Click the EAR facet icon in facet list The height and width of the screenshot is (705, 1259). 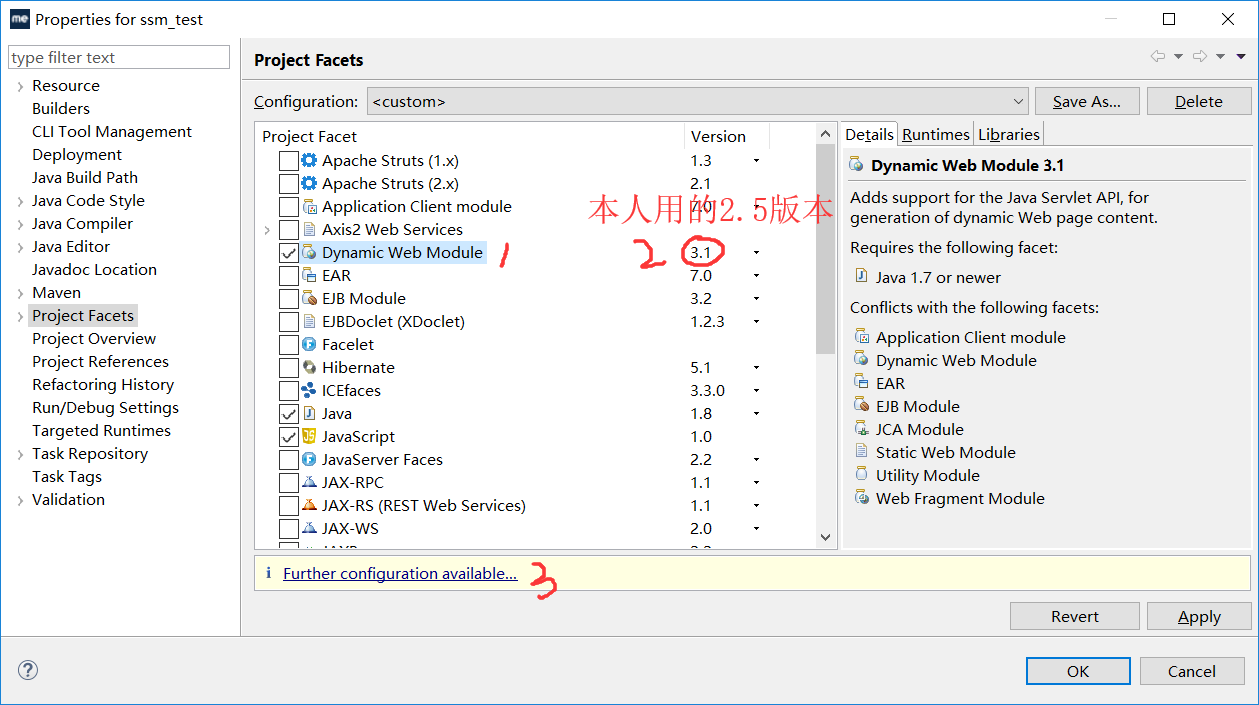coord(309,275)
